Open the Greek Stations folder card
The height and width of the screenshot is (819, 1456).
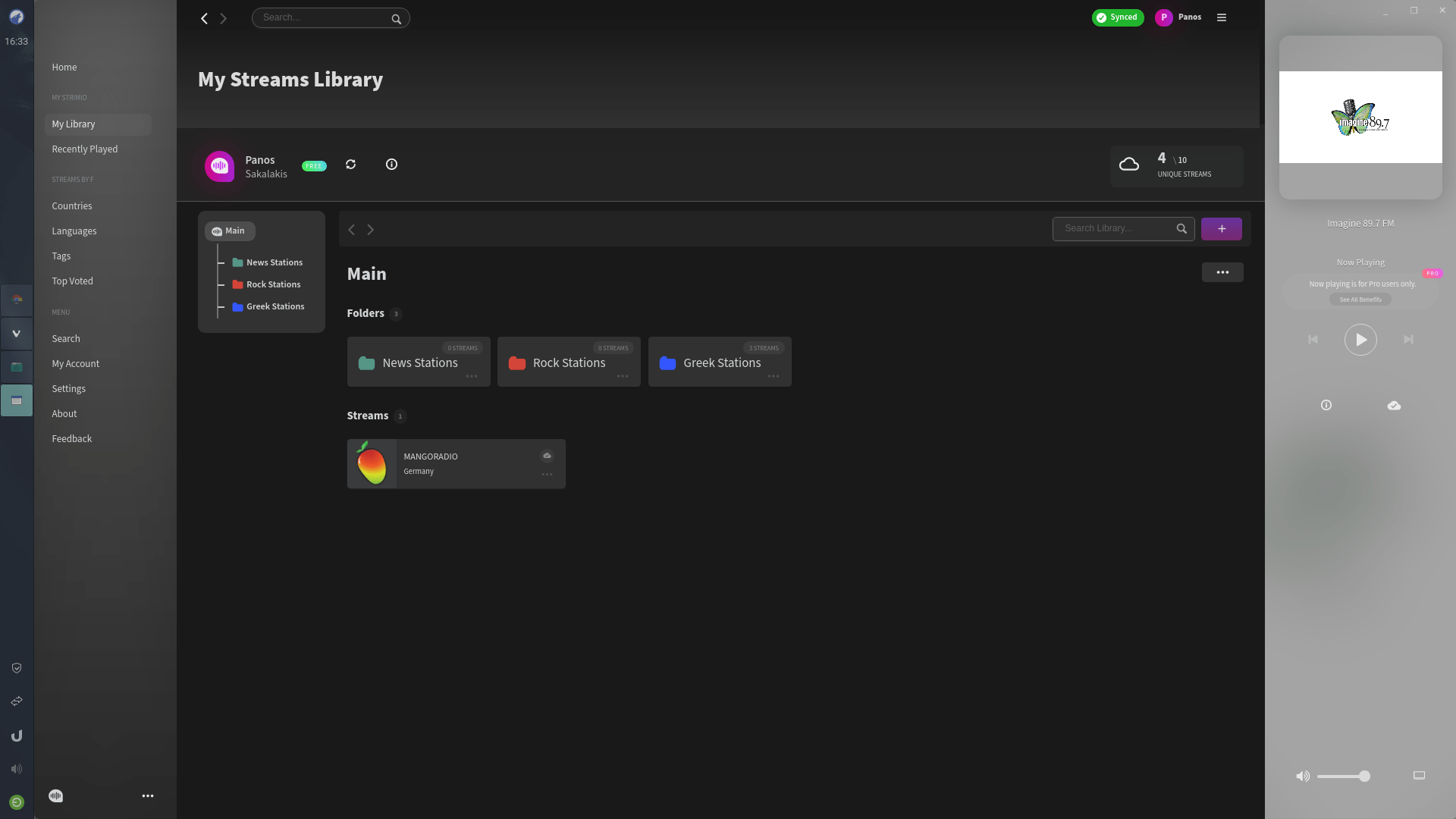(x=719, y=362)
